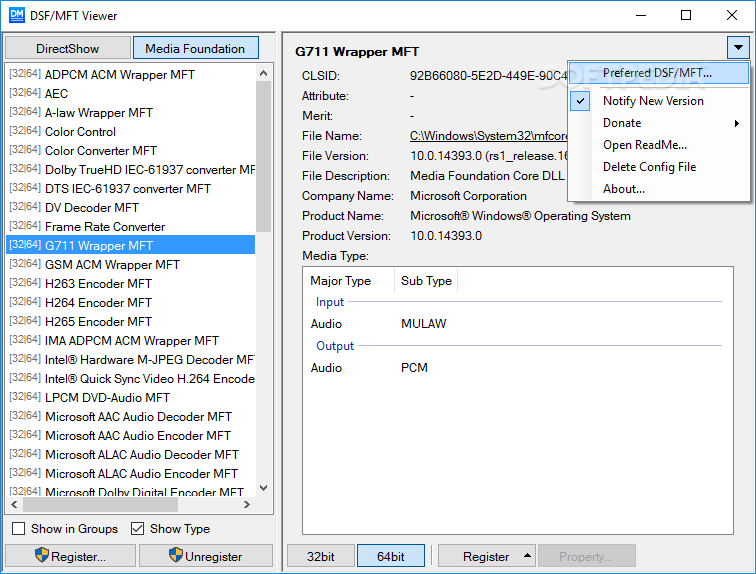
Task: Select Color Control in the list
Action: 131,132
